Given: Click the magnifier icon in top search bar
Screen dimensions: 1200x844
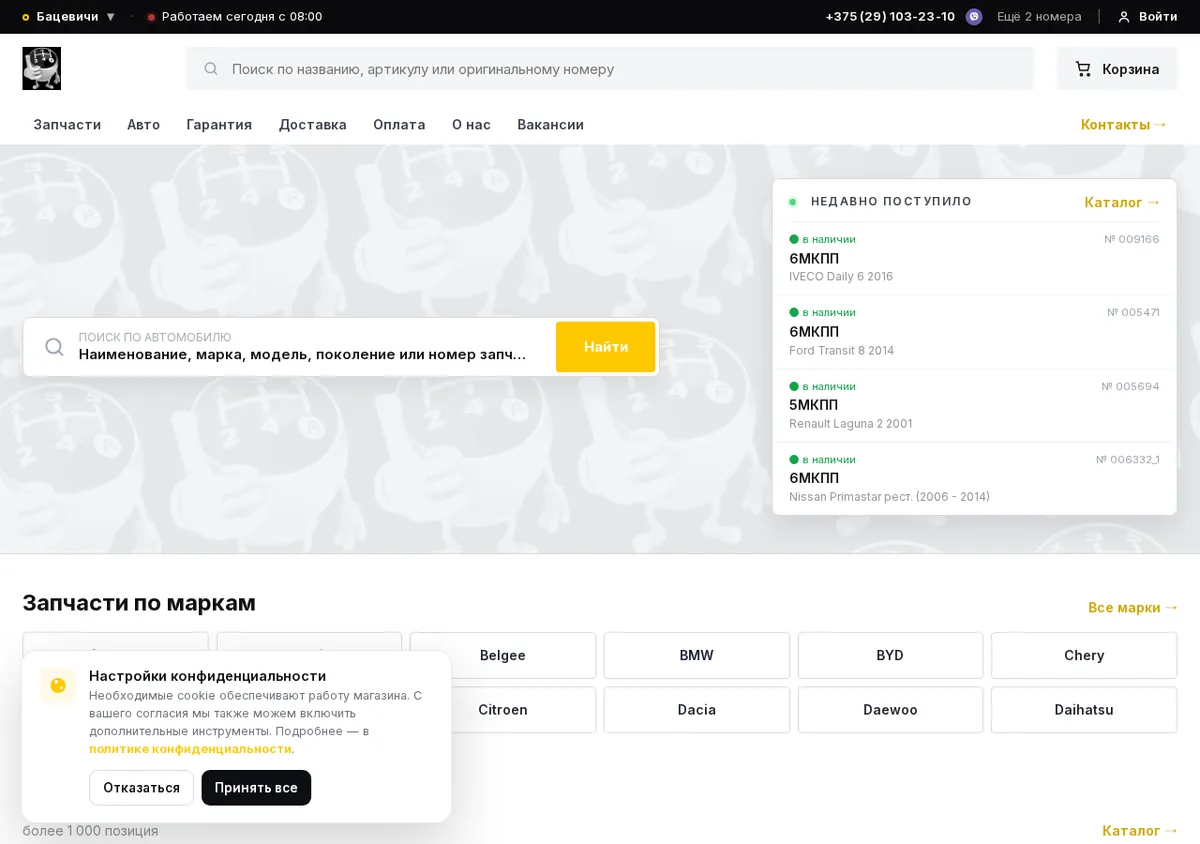Looking at the screenshot, I should pos(211,69).
